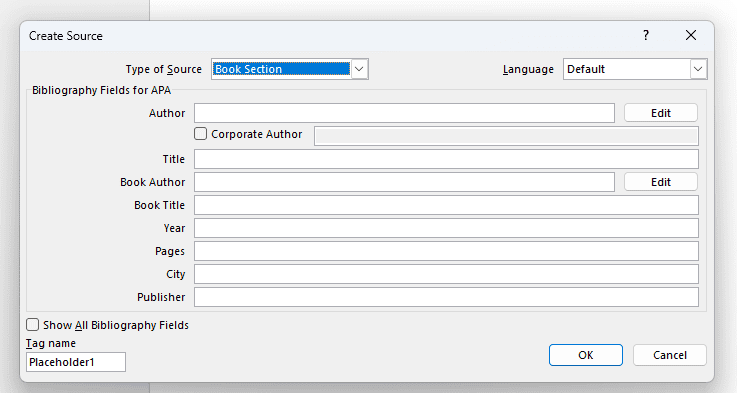Open the Type of Source dropdown arrow
Screen dimensions: 737x393
(x=359, y=69)
